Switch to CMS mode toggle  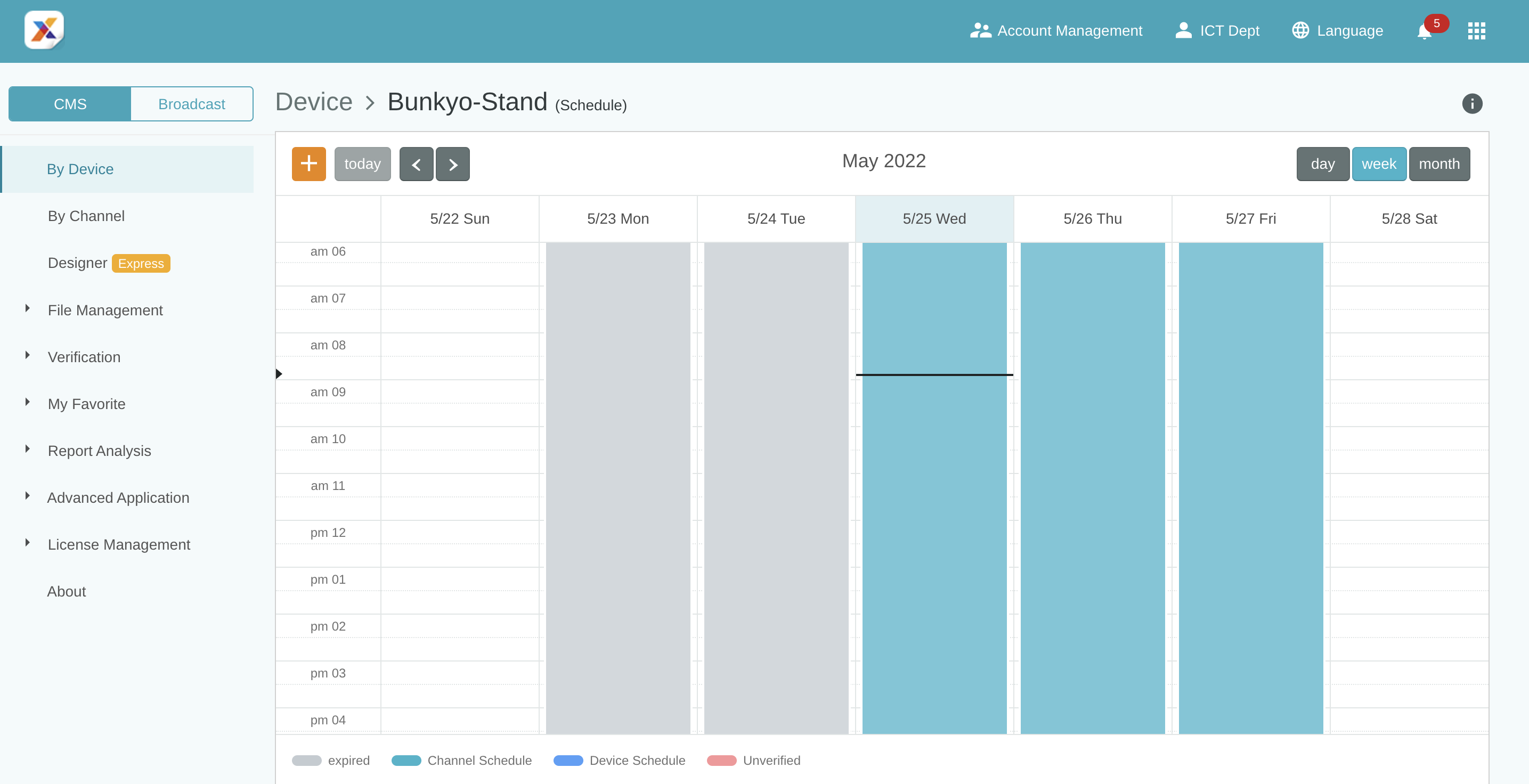point(70,104)
